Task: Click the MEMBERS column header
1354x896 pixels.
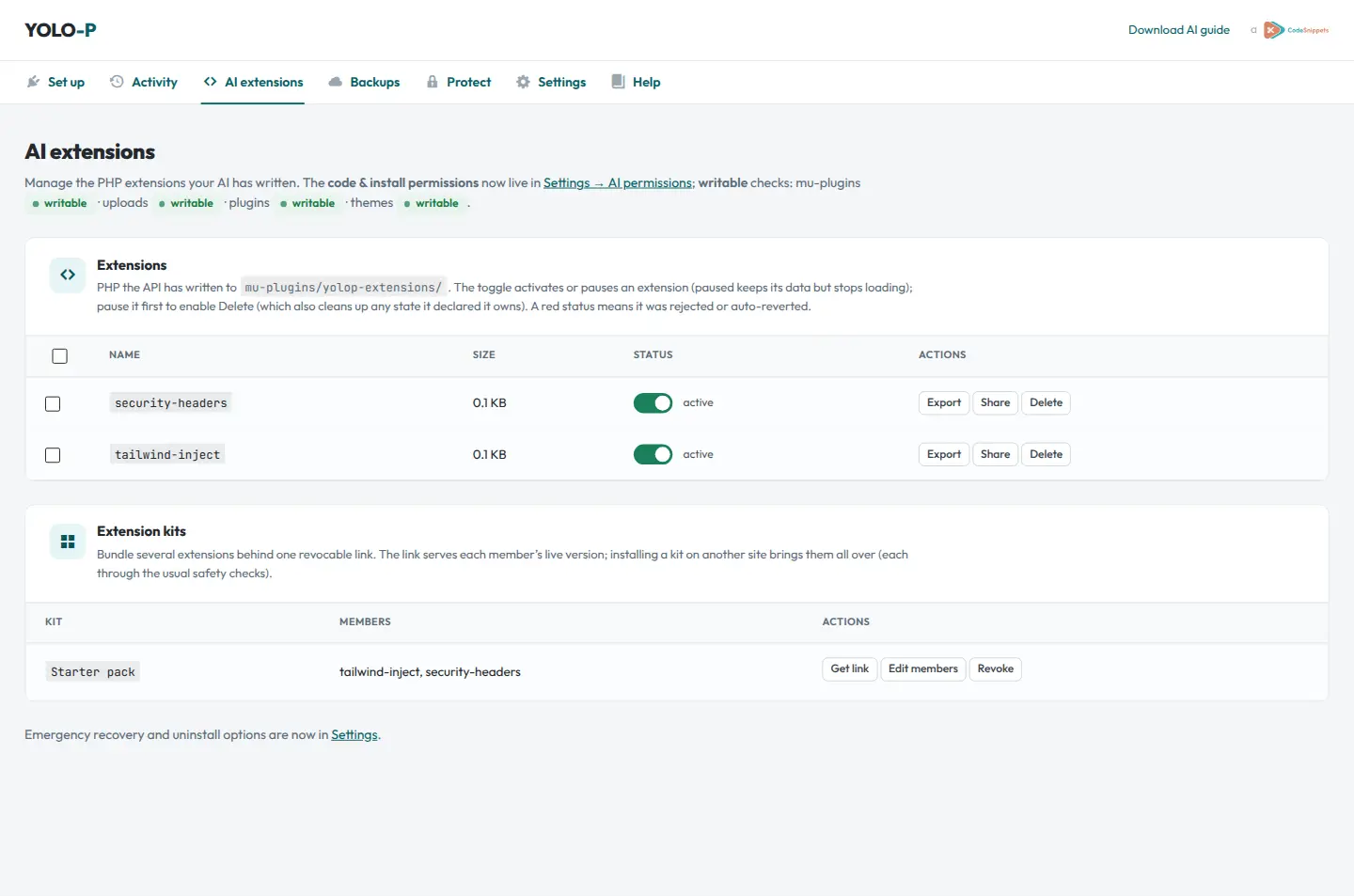Action: (x=365, y=622)
